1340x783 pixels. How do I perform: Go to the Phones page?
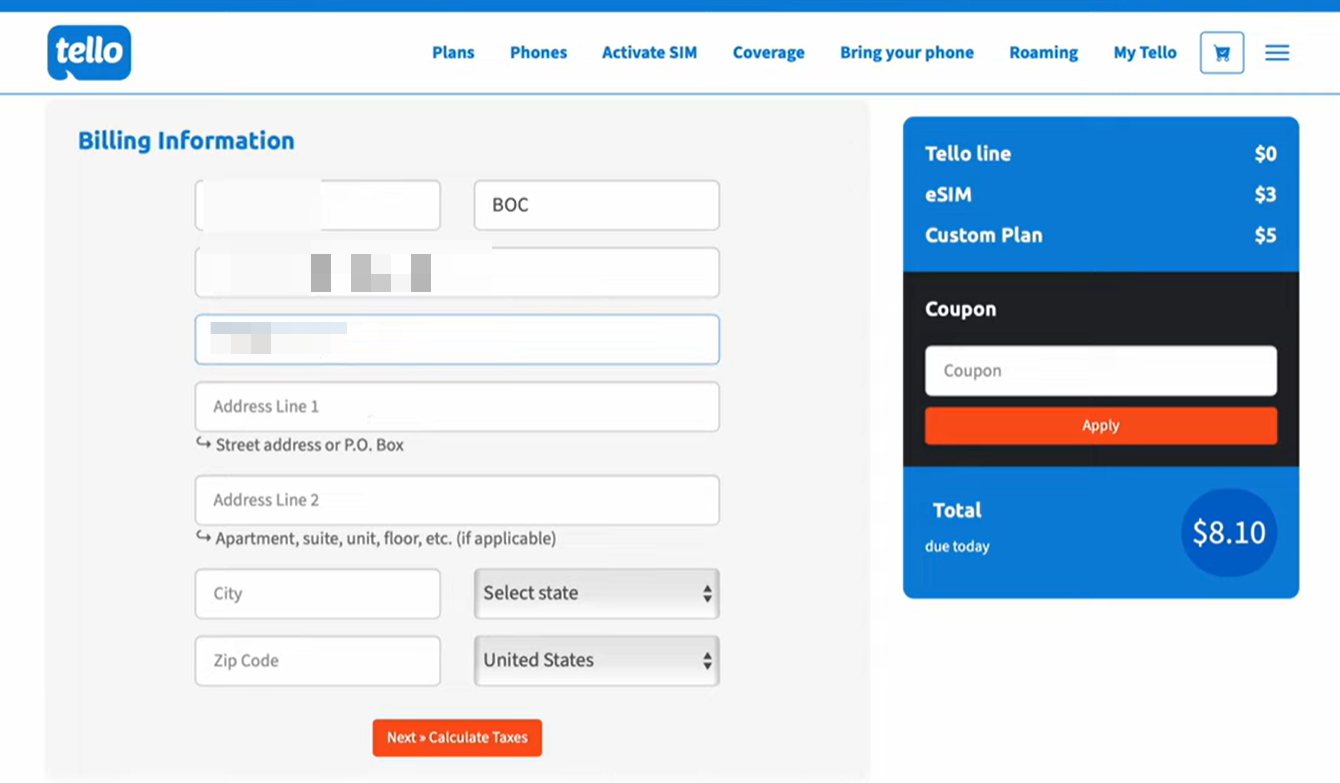point(538,53)
